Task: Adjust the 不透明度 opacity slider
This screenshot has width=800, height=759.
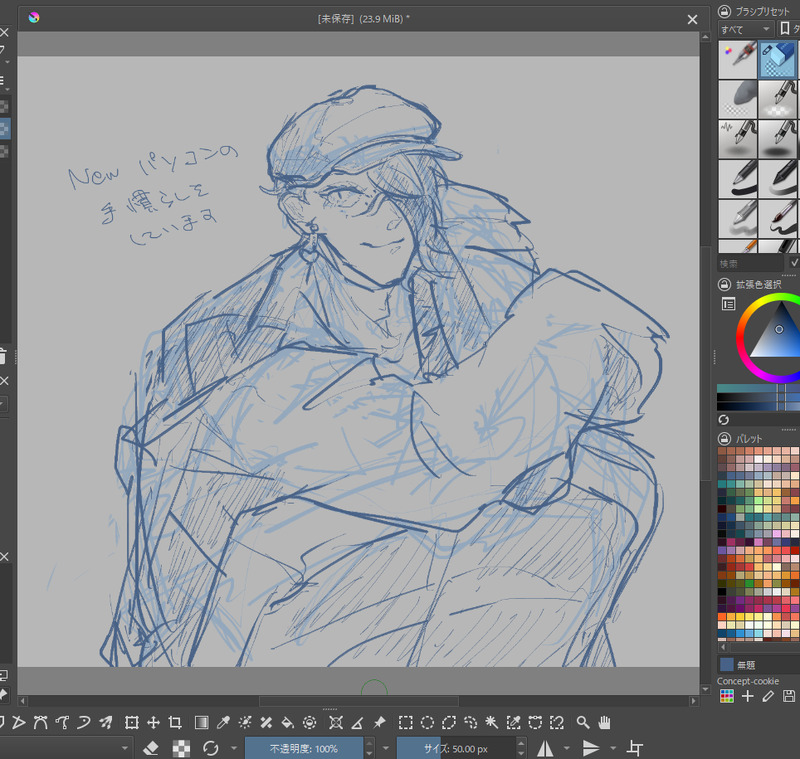Action: [304, 748]
